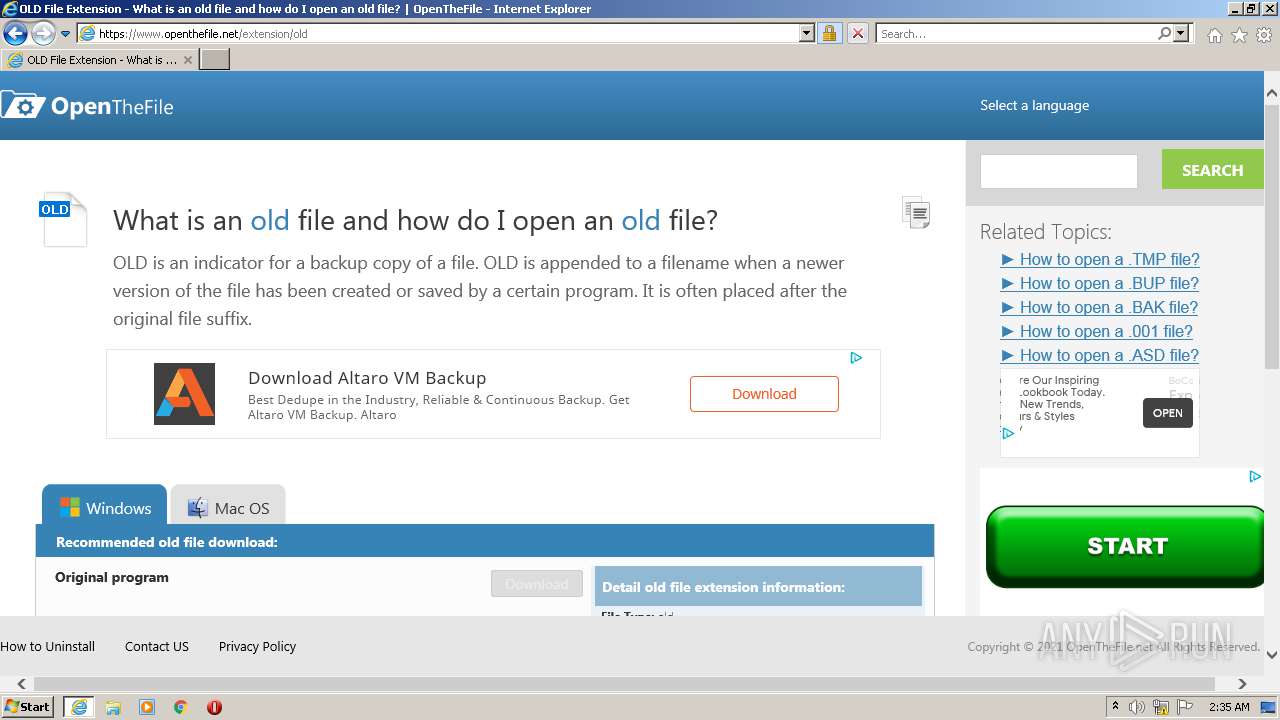The image size is (1280, 720).
Task: Select the OLD File Extension tab
Action: [x=100, y=60]
